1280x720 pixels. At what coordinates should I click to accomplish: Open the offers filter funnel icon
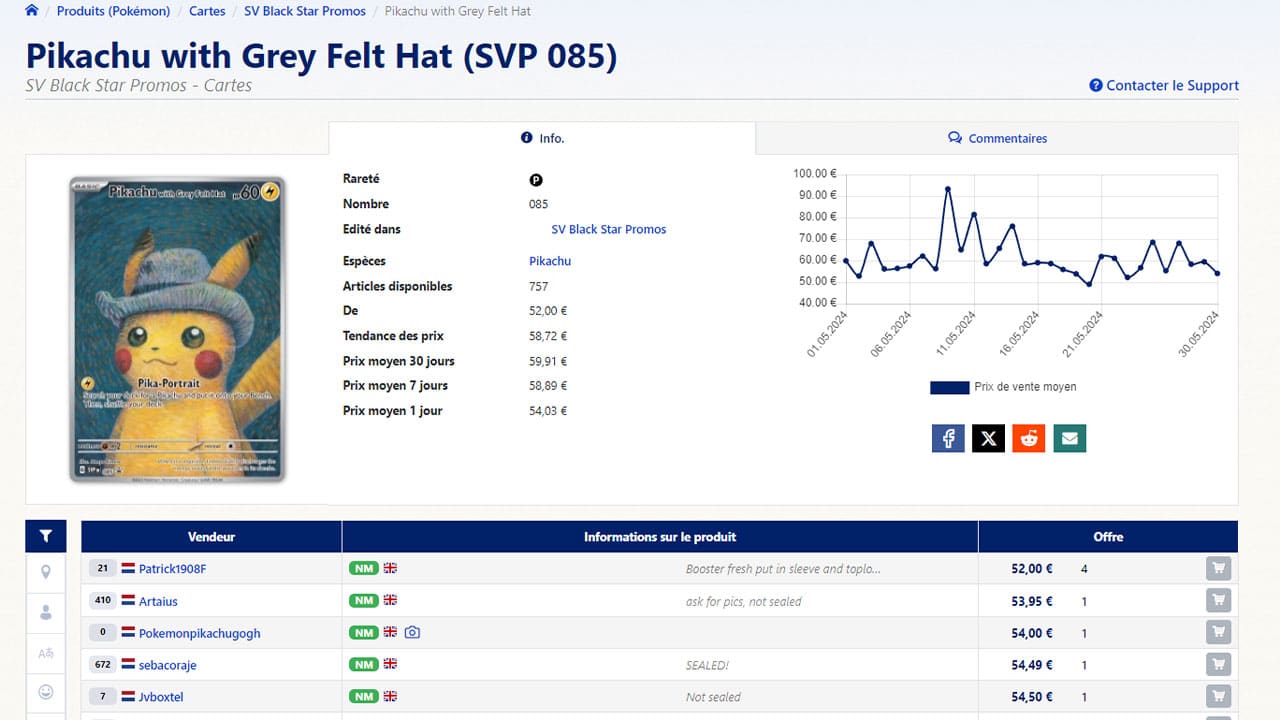tap(46, 536)
